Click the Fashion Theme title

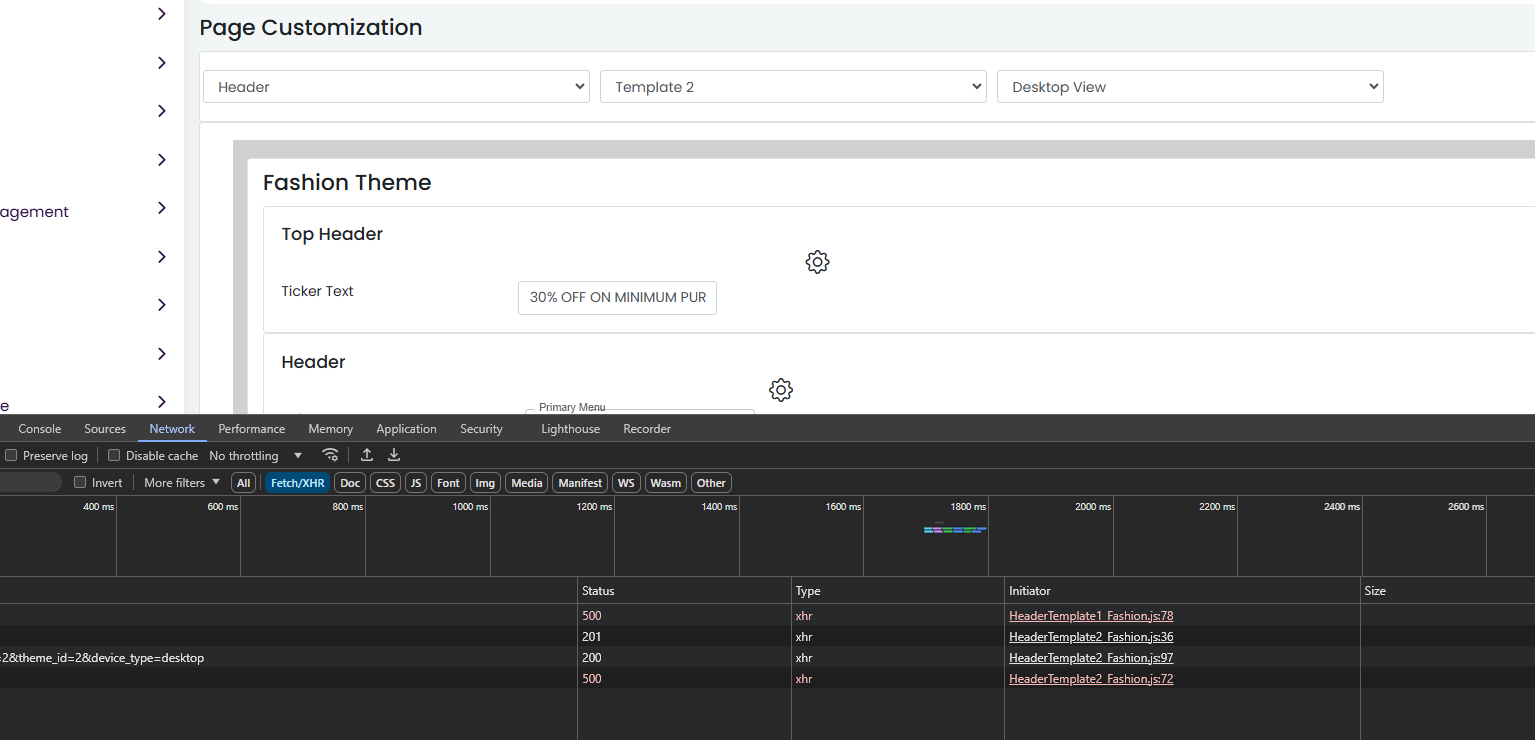(x=347, y=183)
